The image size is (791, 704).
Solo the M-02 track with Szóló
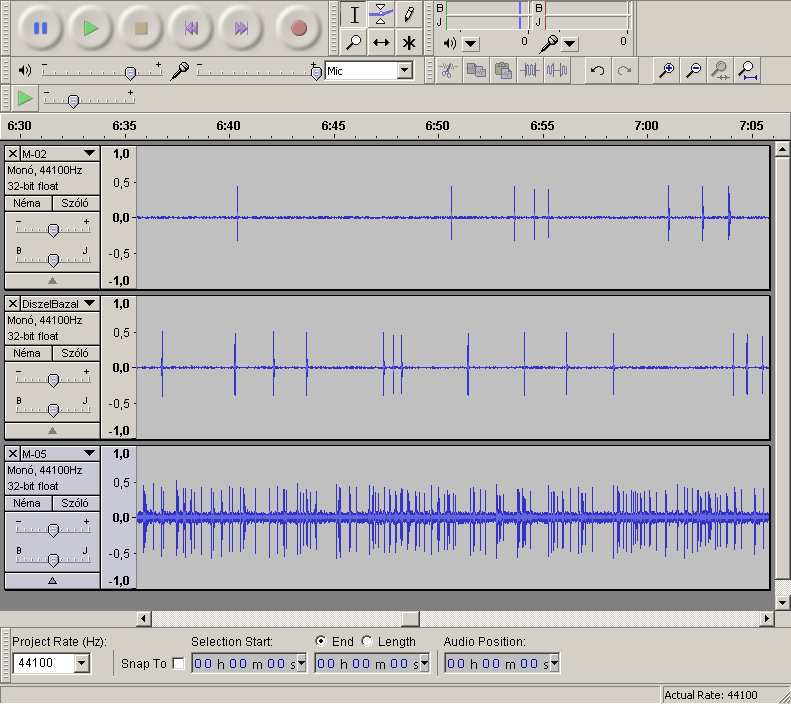(x=75, y=203)
